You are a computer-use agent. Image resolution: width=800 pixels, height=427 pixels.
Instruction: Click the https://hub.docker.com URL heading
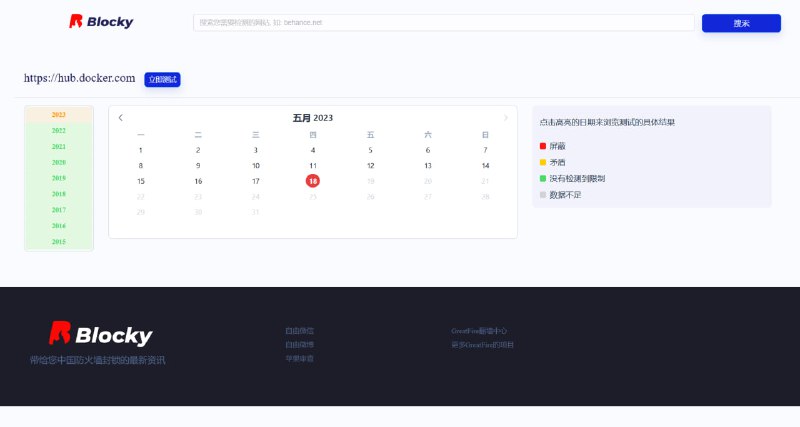(80, 78)
